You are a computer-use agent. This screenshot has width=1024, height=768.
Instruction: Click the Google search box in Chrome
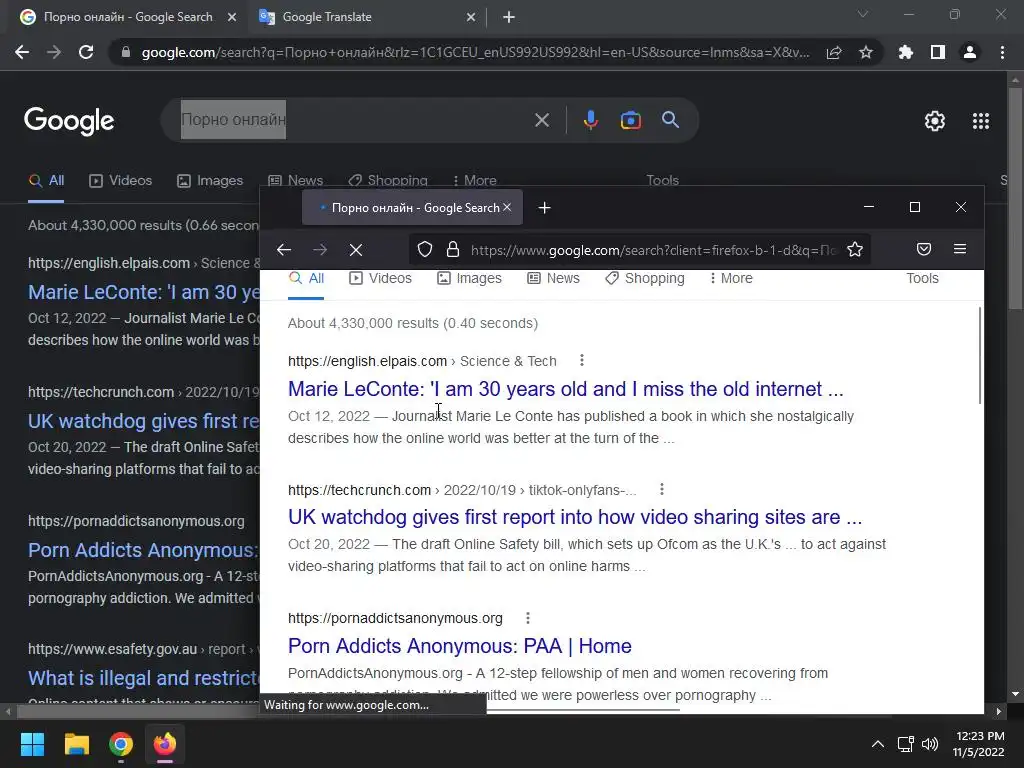click(353, 120)
